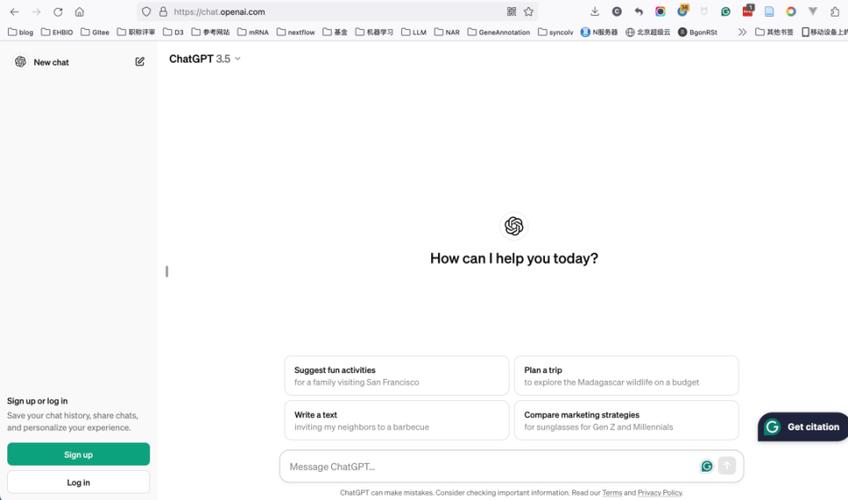Bookmark this page with the star icon

pos(528,11)
